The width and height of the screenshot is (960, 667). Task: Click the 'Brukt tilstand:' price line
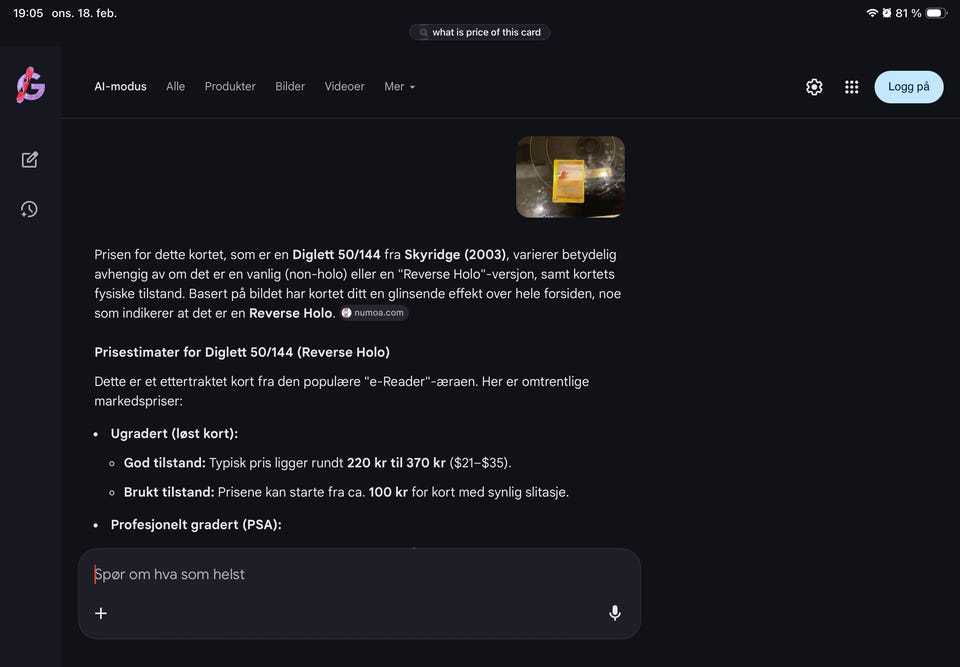coord(346,492)
